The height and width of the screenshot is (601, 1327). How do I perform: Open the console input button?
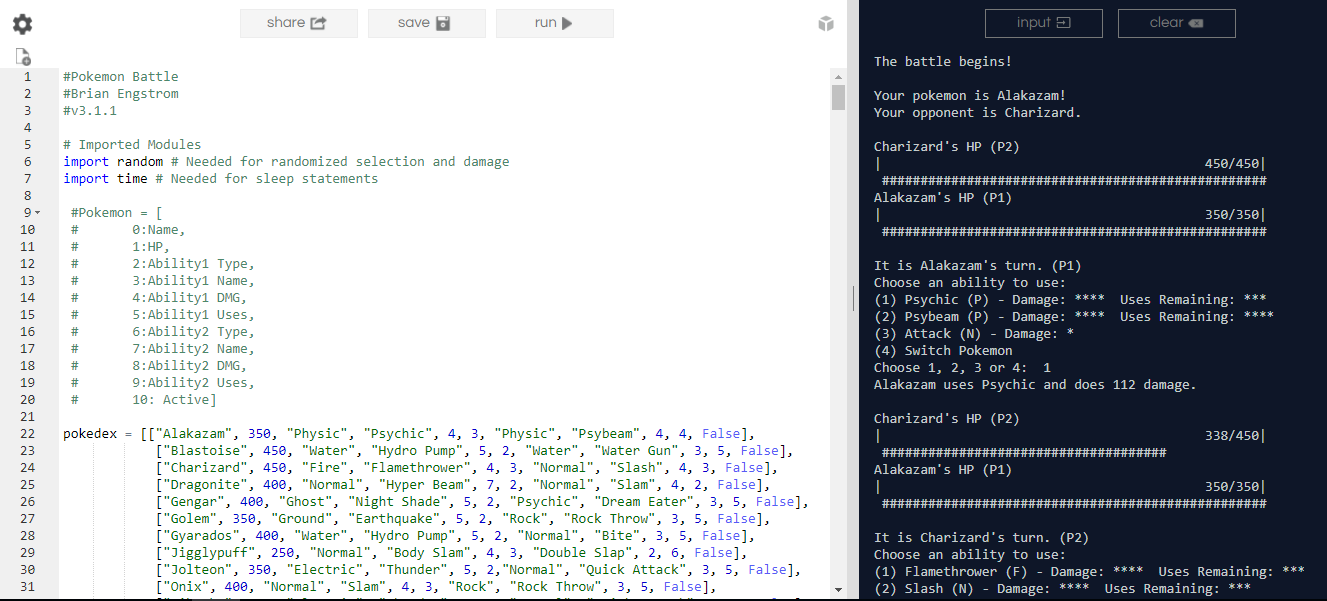(1043, 23)
